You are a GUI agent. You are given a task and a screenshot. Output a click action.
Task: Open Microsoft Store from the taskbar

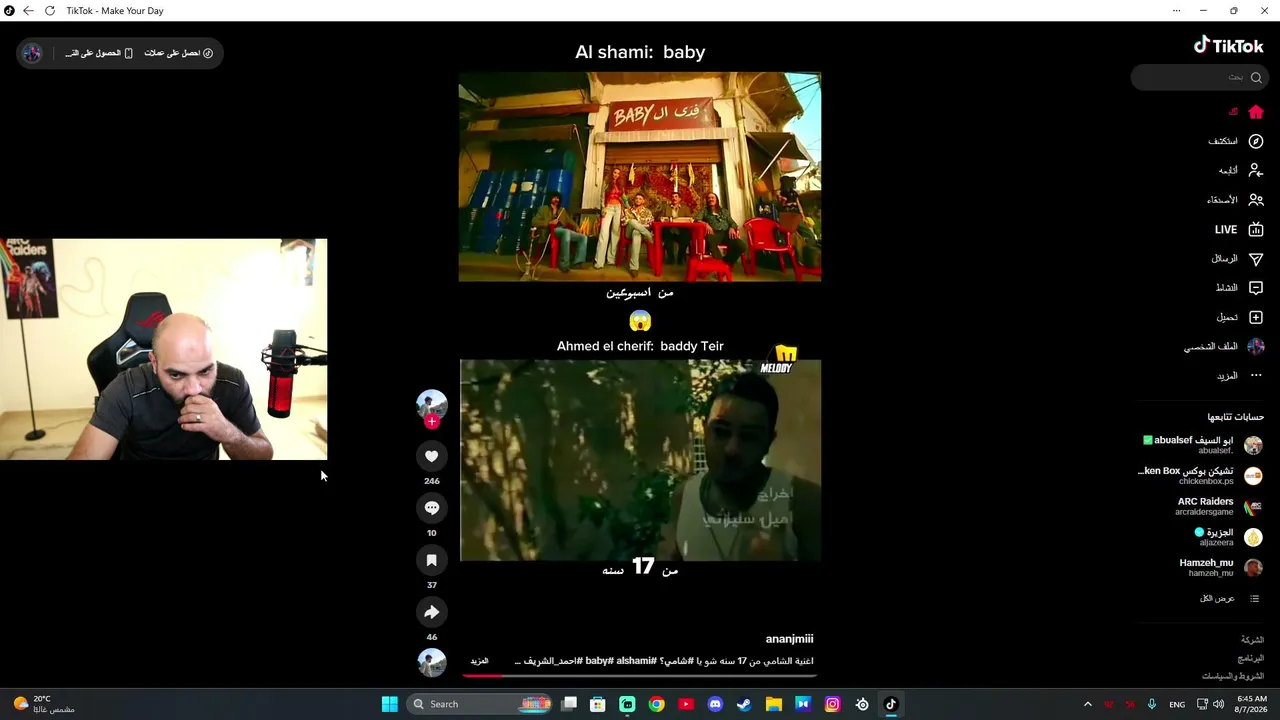tap(598, 704)
